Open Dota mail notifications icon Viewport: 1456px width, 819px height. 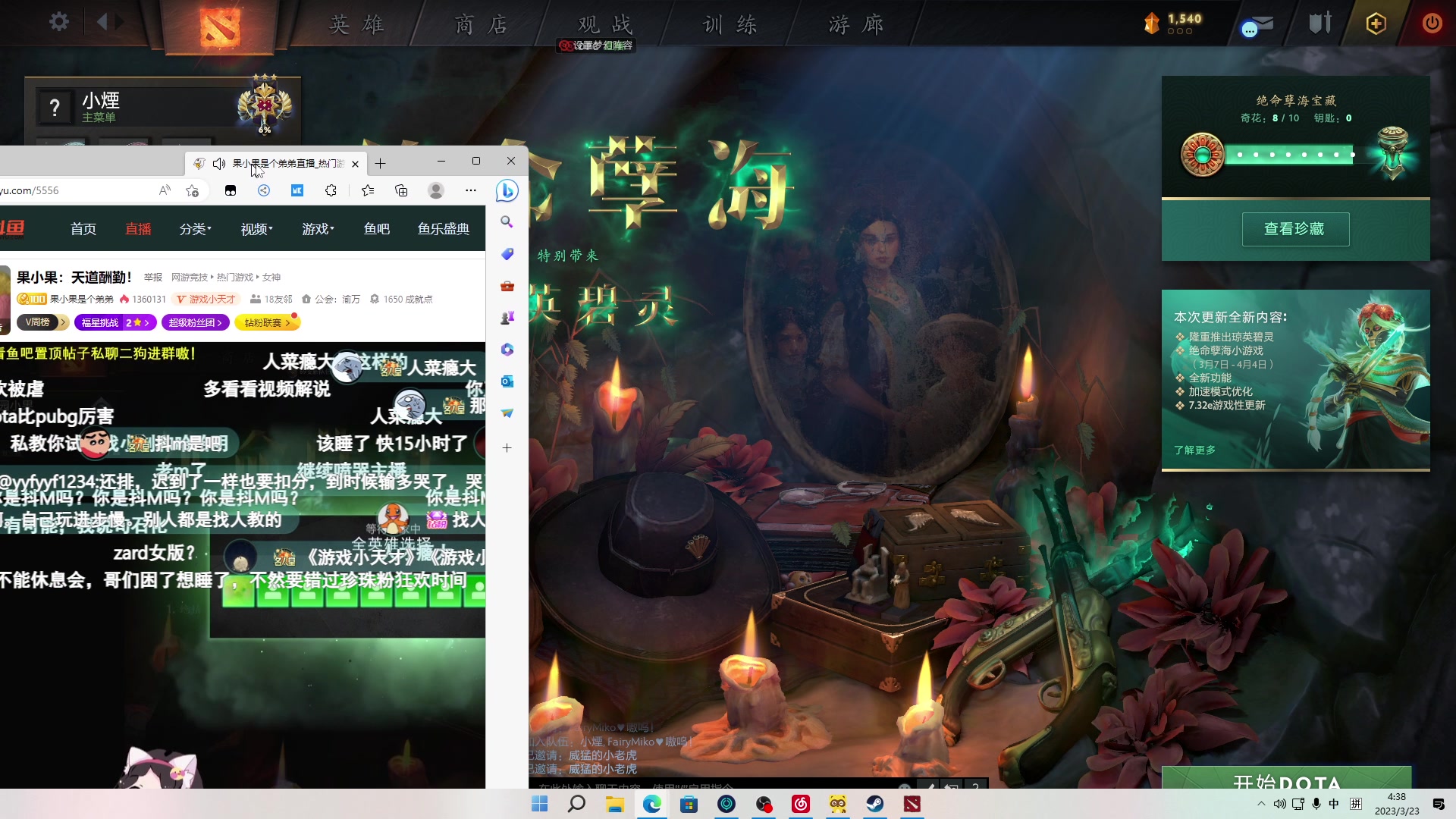pyautogui.click(x=1258, y=25)
